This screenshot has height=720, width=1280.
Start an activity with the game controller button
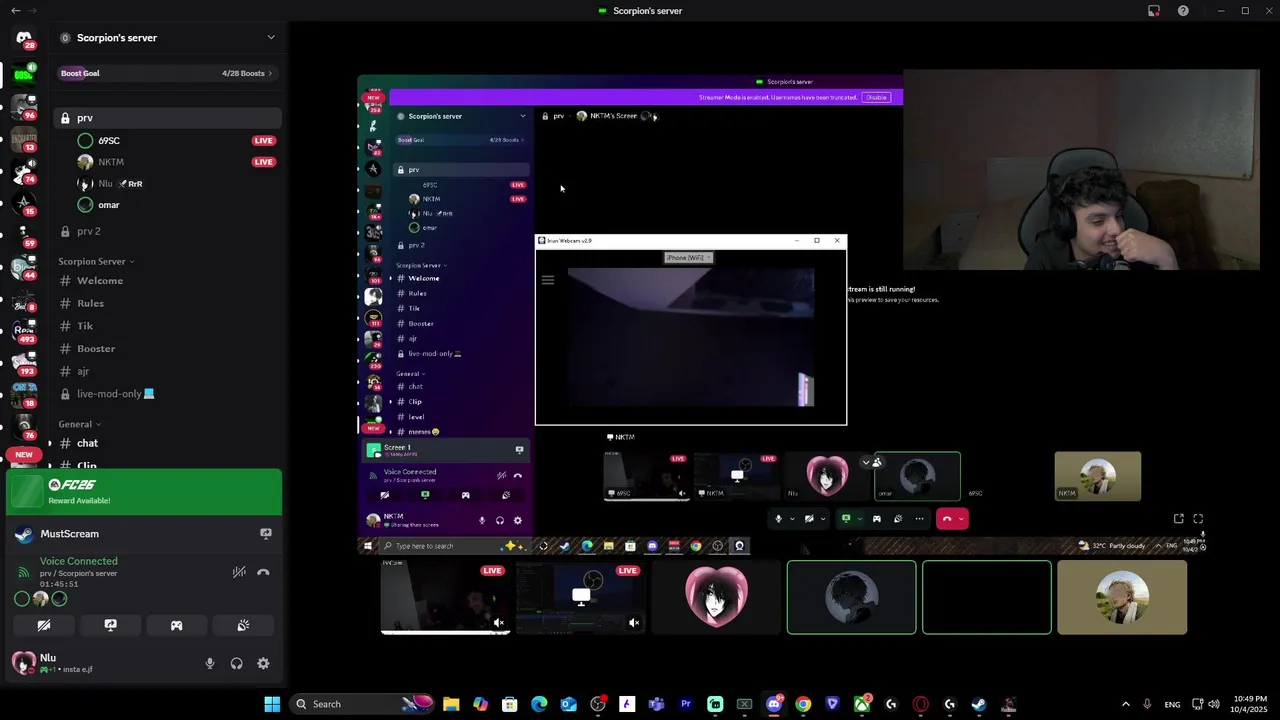(x=176, y=625)
